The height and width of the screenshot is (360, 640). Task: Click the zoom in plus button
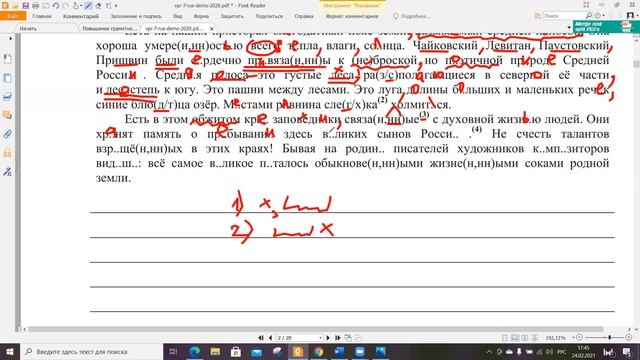point(629,338)
